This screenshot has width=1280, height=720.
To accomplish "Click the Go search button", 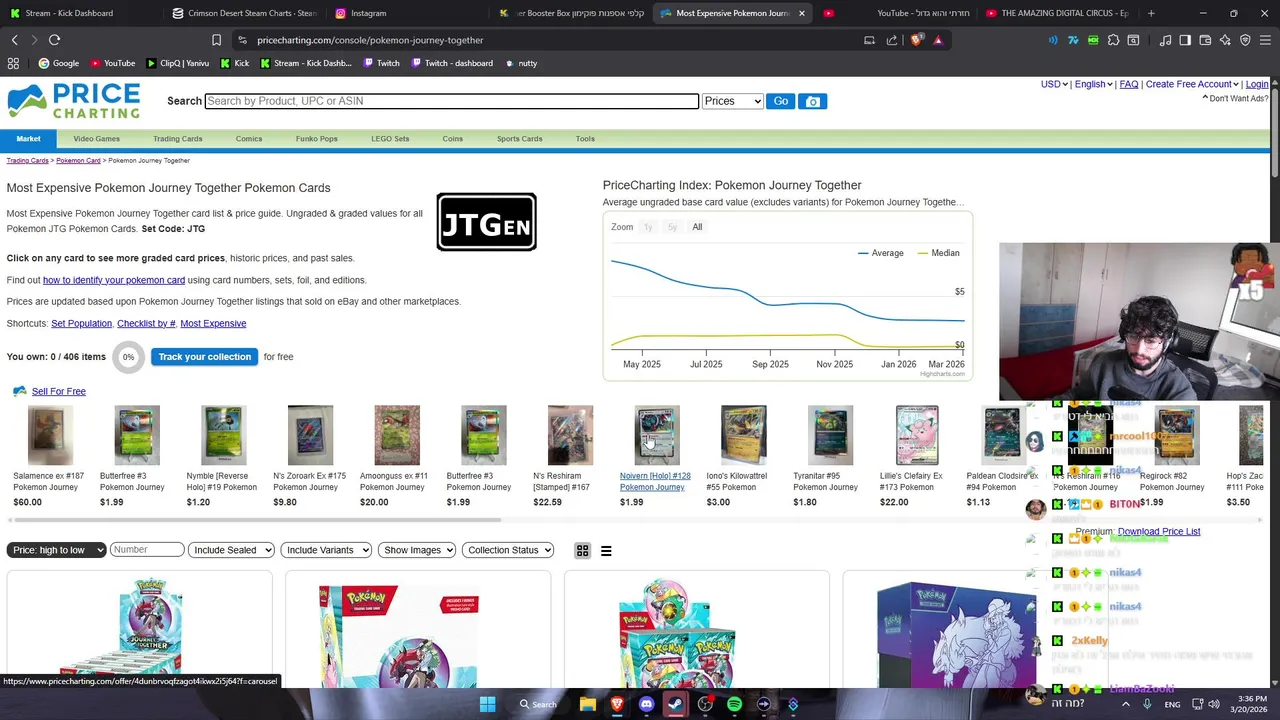I will click(780, 101).
